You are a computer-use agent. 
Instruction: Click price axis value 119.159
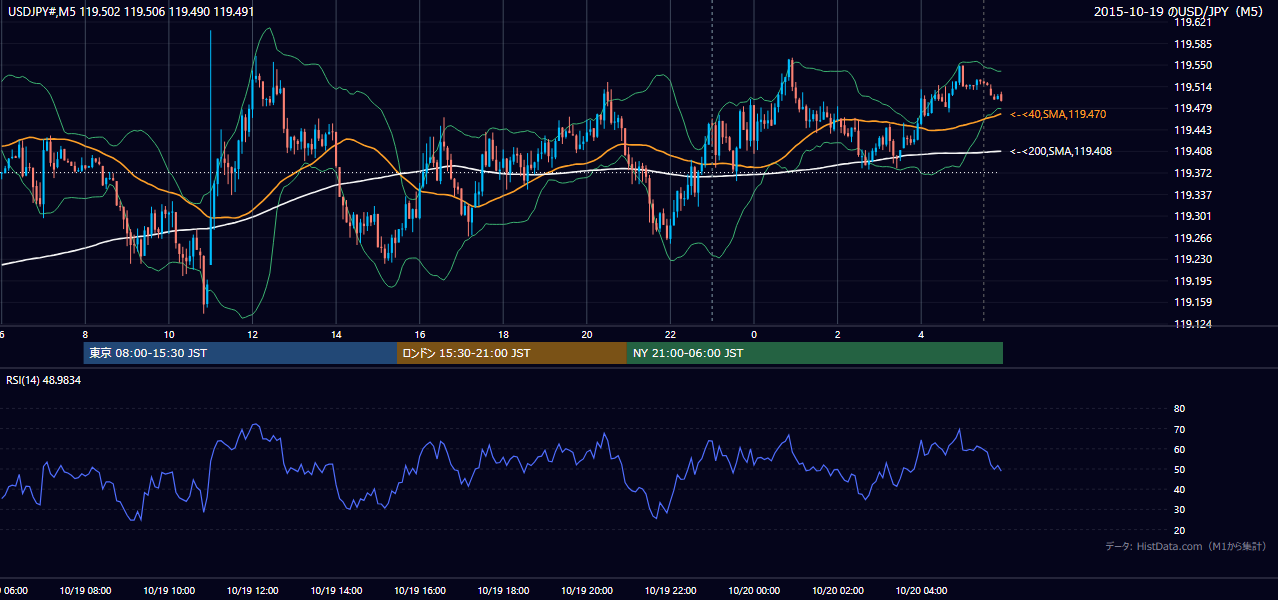pyautogui.click(x=1194, y=302)
